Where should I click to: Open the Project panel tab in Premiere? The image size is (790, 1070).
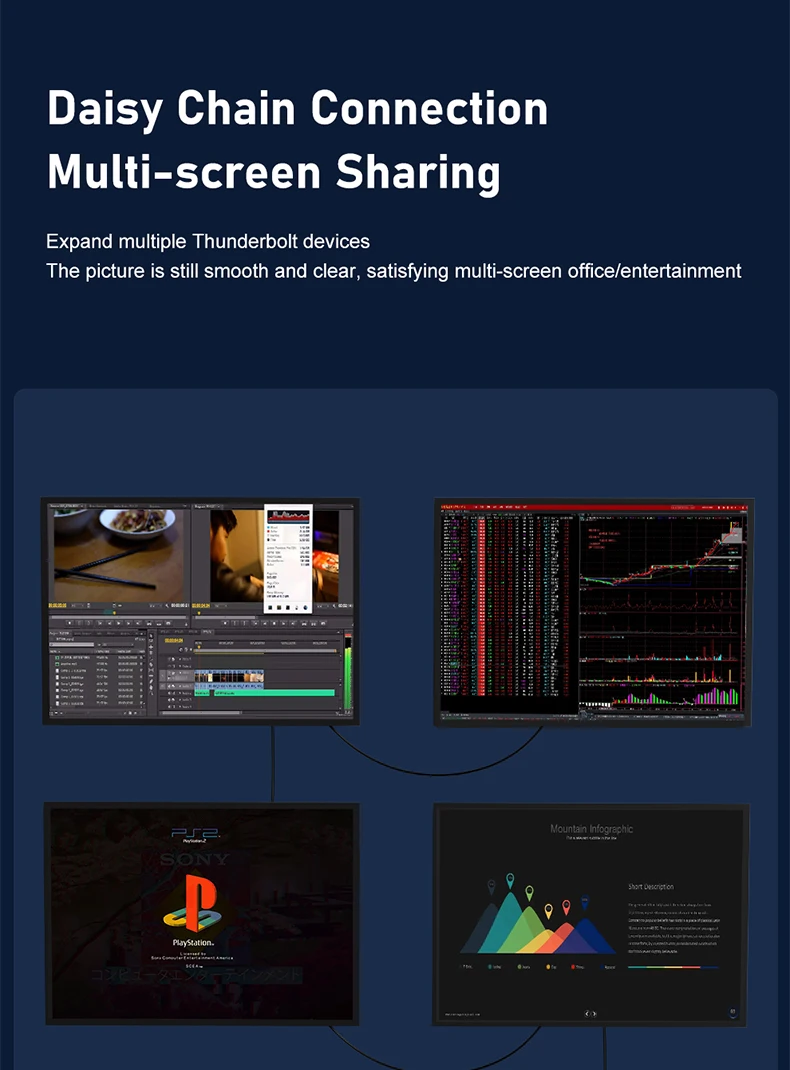click(60, 633)
